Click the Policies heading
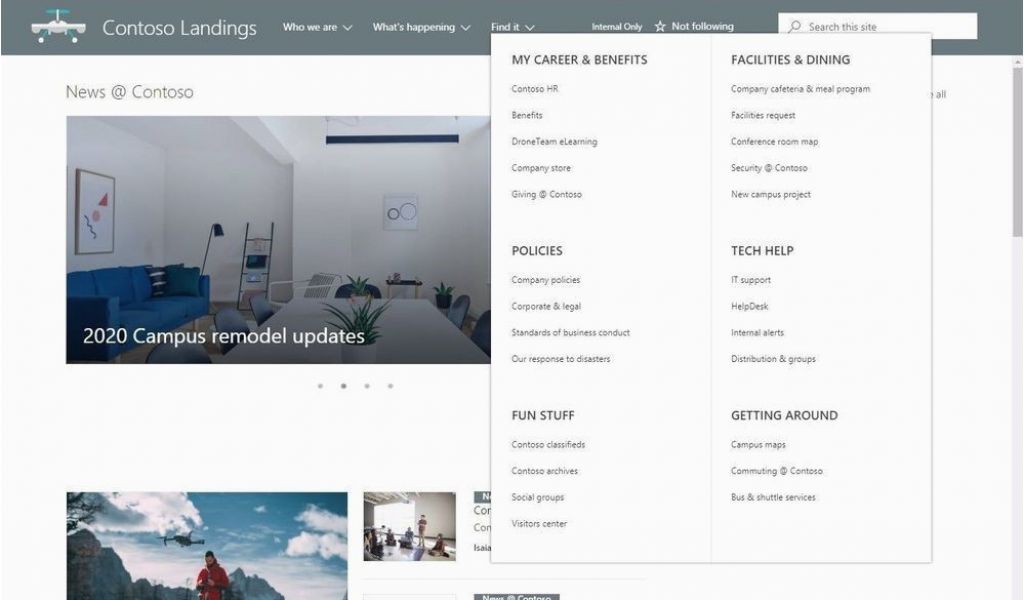 pos(537,251)
